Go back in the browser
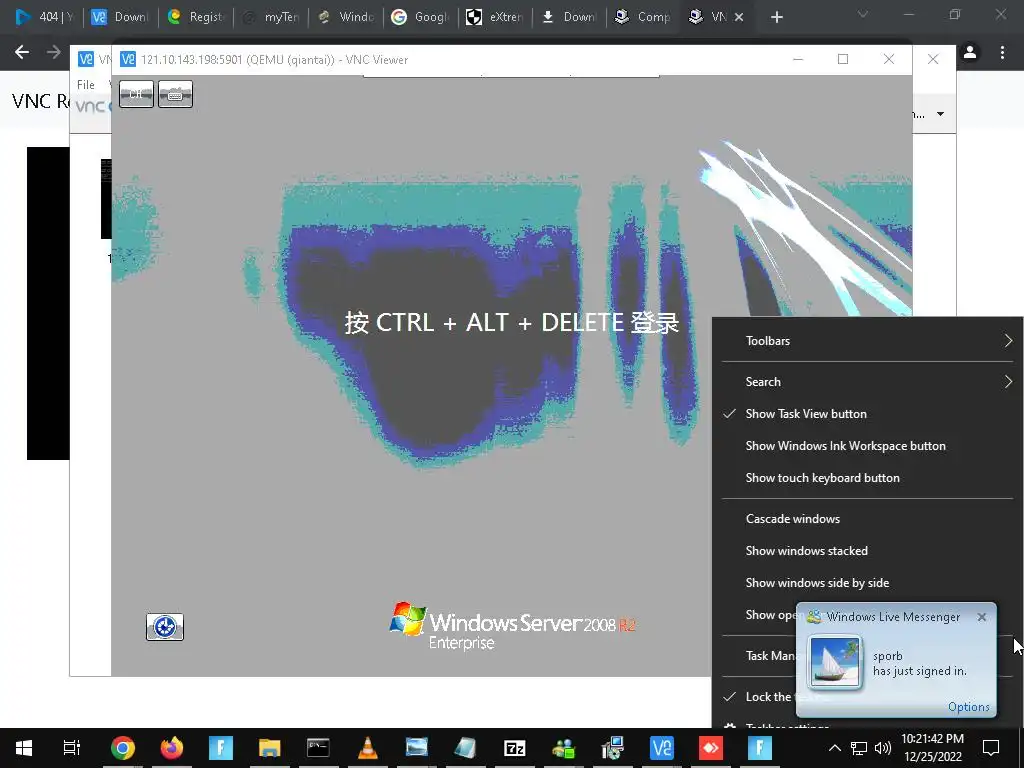 (x=22, y=52)
